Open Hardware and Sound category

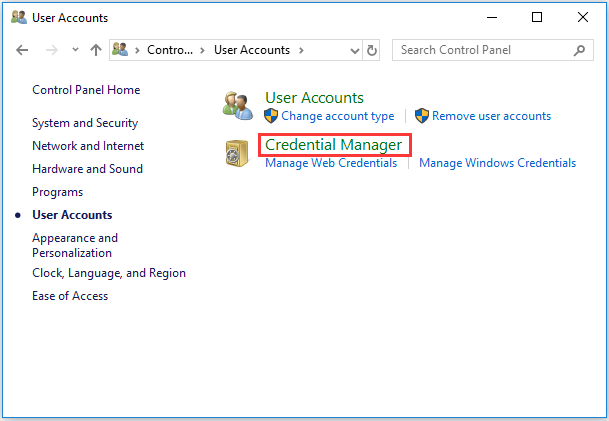87,169
